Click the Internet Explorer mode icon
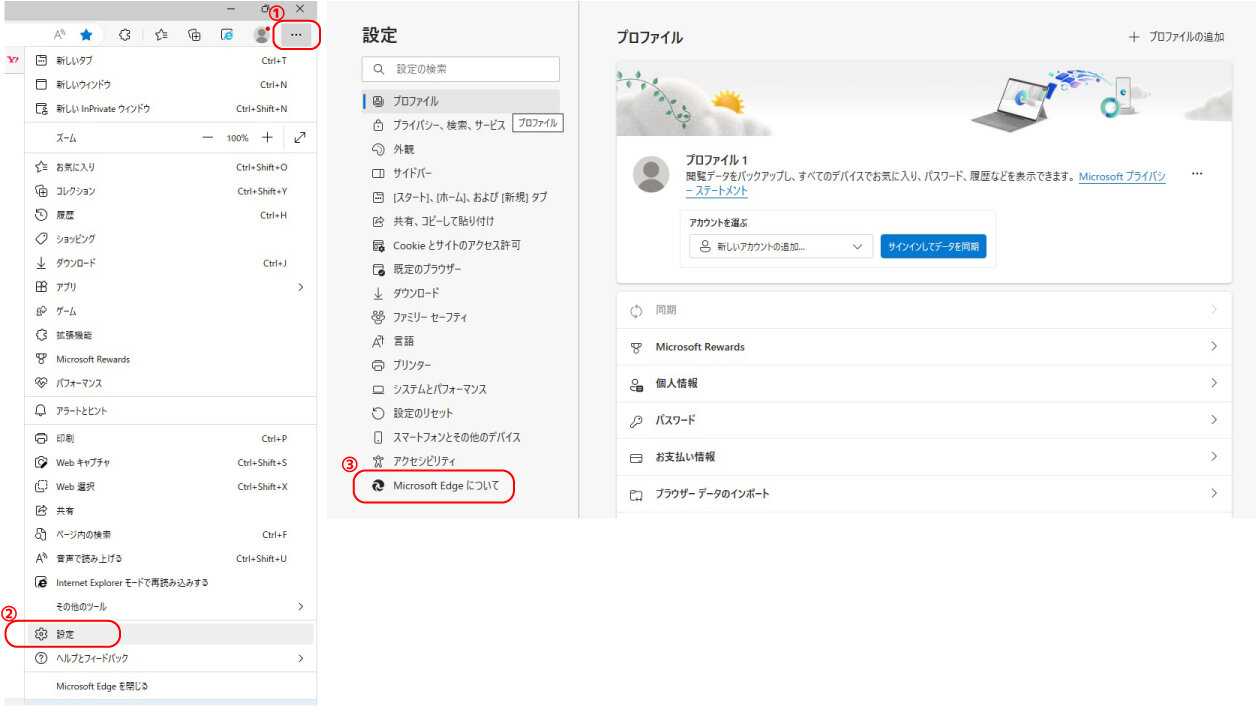The image size is (1256, 706). (41, 582)
